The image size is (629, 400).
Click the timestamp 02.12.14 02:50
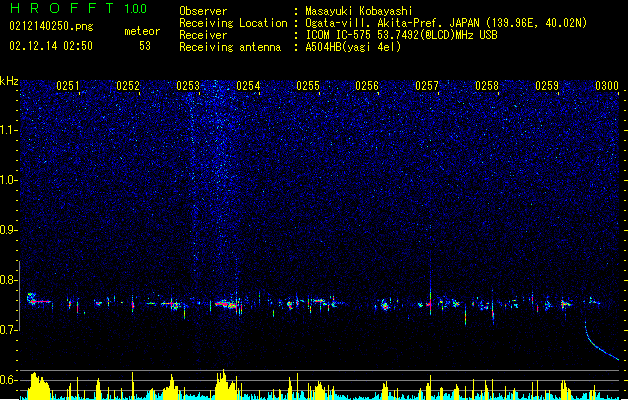(x=51, y=46)
